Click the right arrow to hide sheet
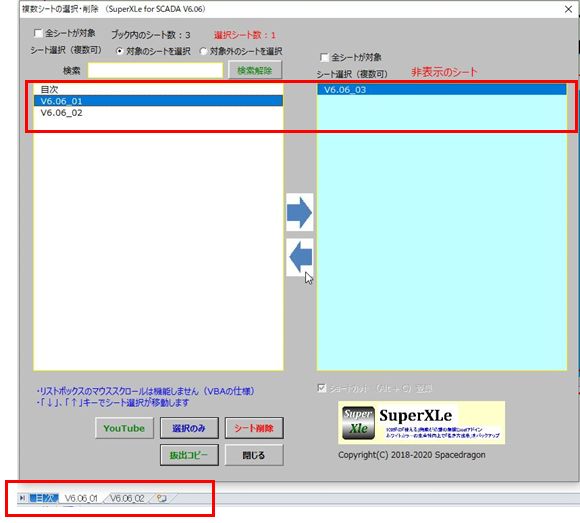The image size is (580, 523). [x=300, y=212]
